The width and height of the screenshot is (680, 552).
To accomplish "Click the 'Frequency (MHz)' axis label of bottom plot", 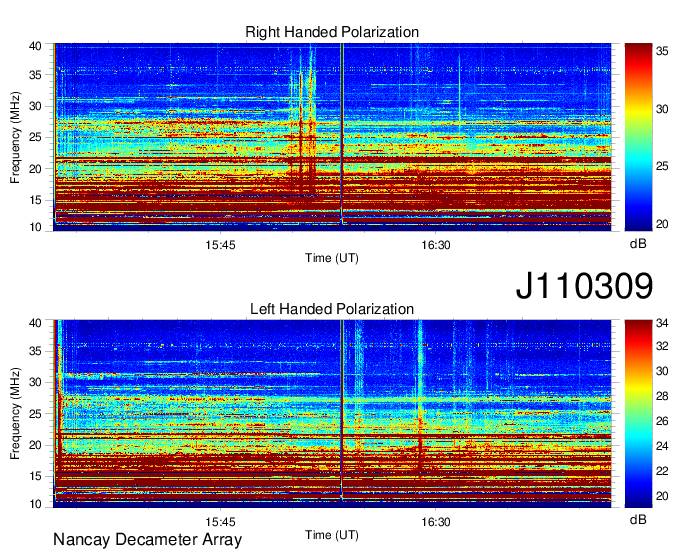I will coord(15,414).
